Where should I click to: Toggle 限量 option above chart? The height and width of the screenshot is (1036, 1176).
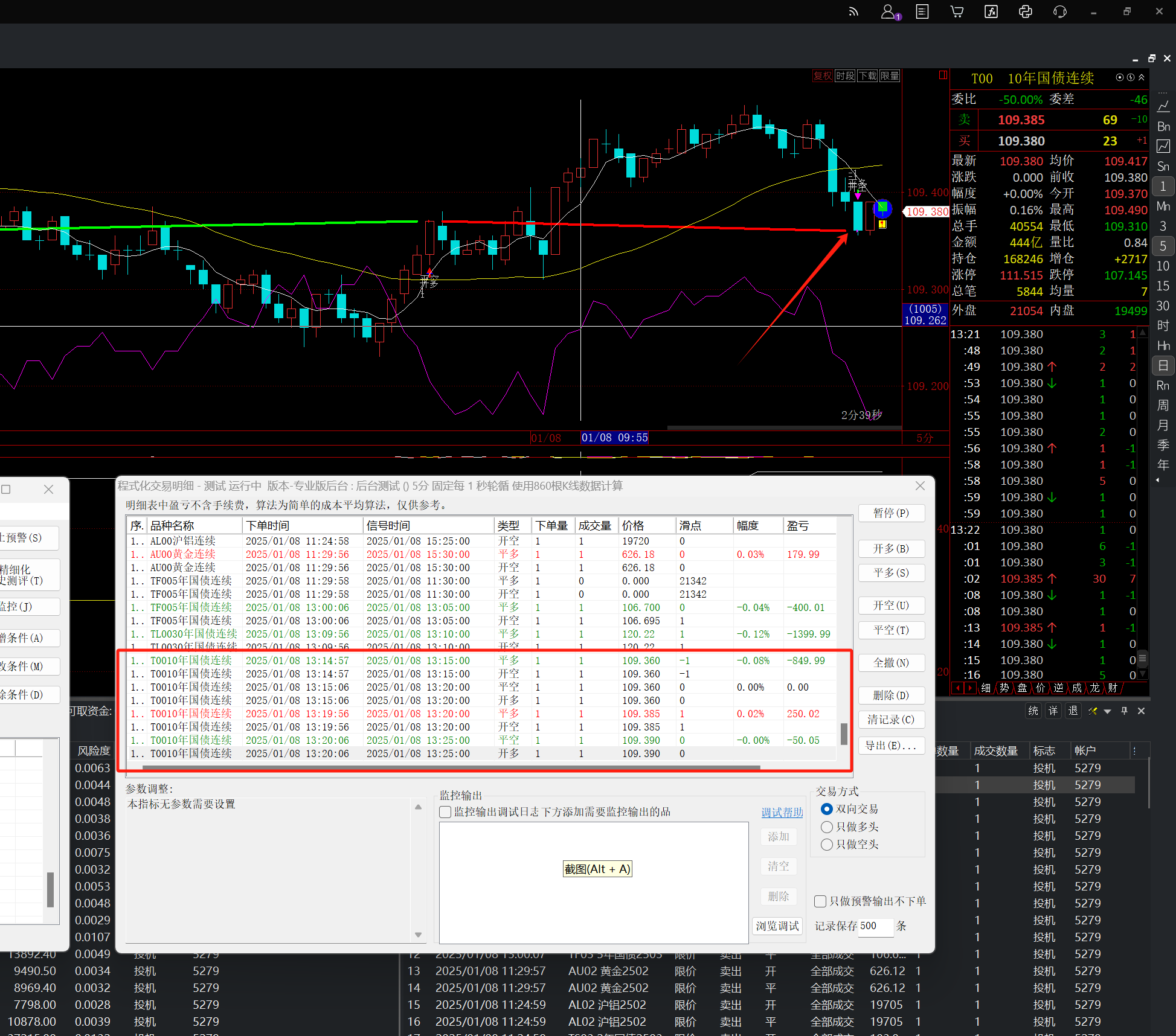890,75
